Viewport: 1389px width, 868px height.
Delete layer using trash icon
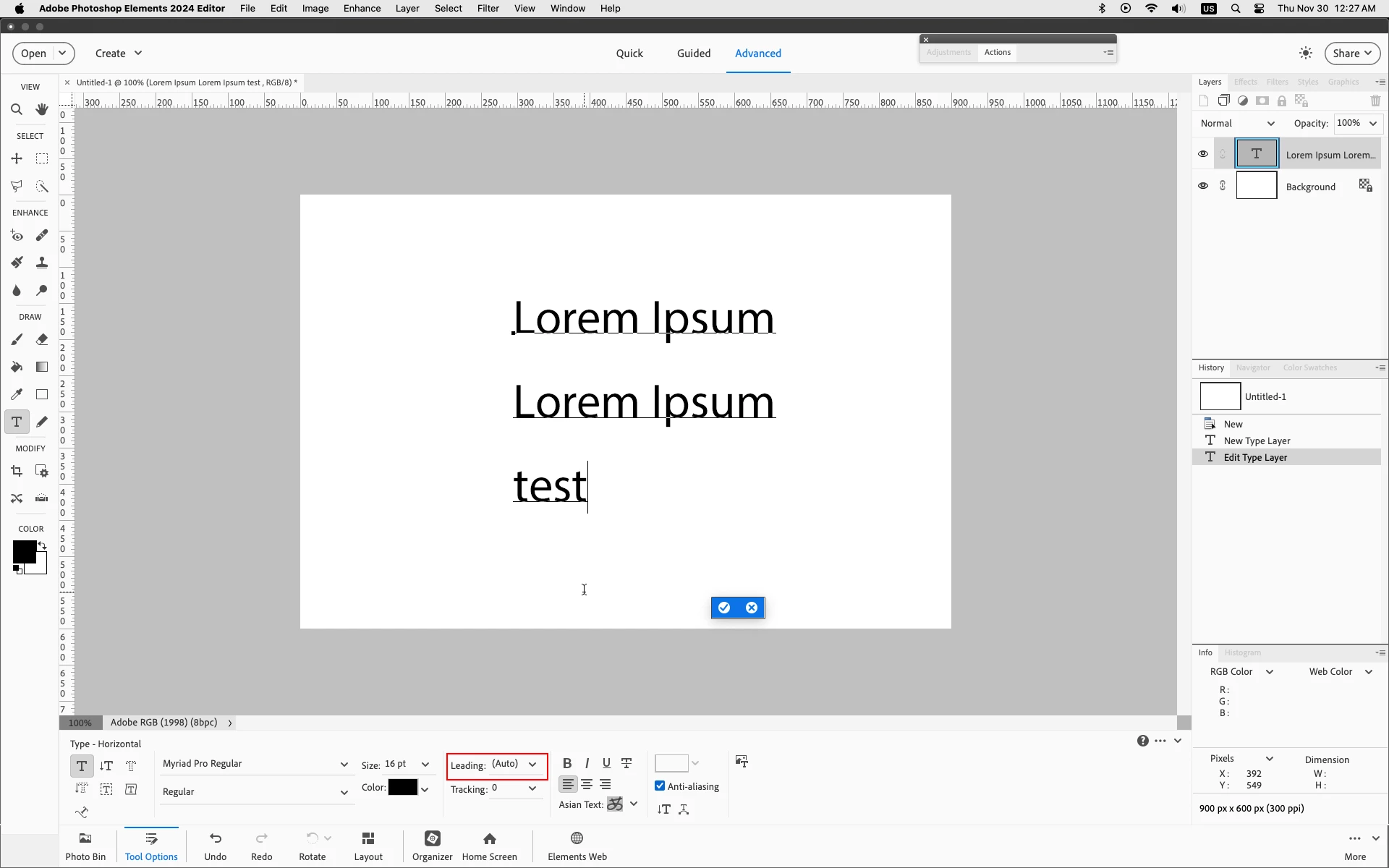click(x=1375, y=101)
